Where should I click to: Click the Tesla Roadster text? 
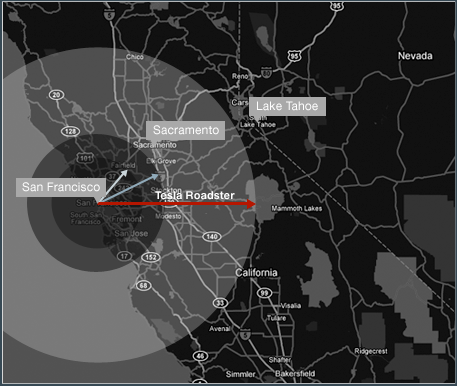[195, 195]
